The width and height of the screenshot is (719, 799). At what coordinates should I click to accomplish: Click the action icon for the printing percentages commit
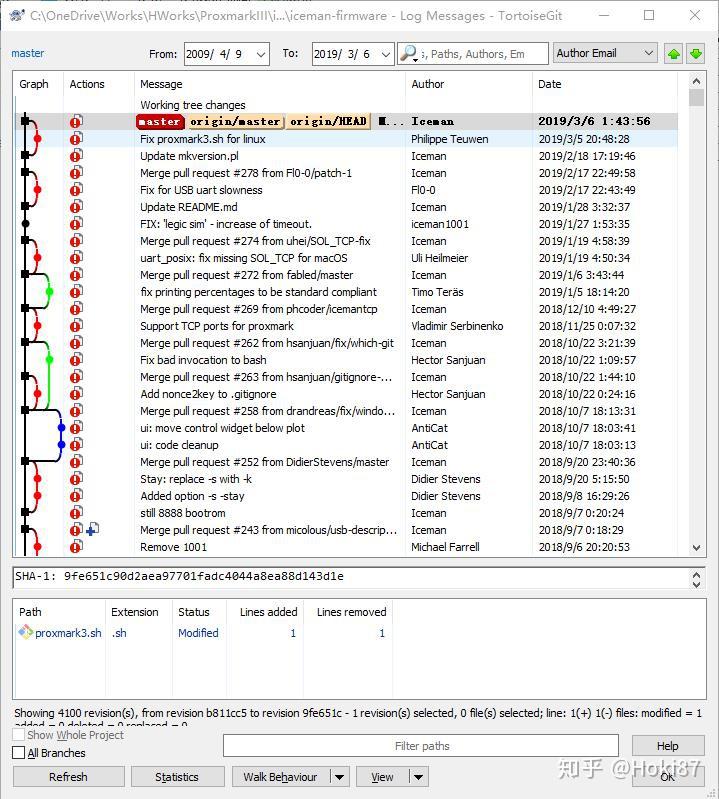(x=76, y=291)
